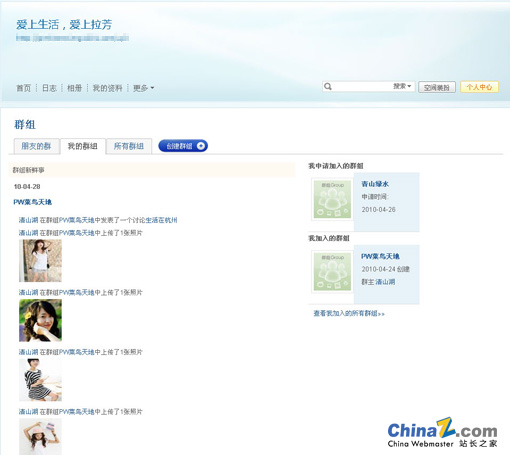
Task: Click the plus icon on 创建群组 button
Action: click(201, 146)
